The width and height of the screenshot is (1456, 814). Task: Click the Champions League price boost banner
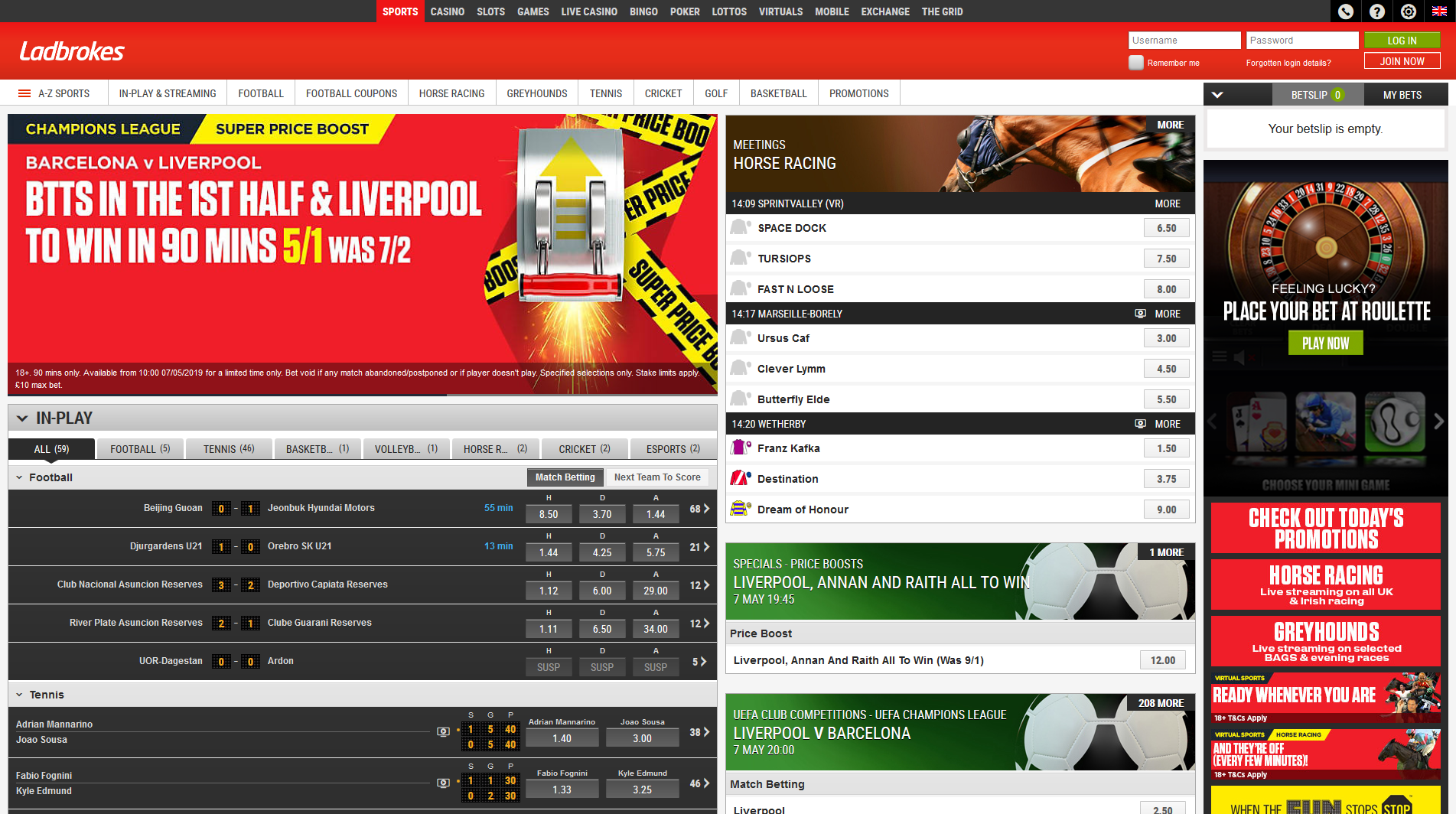(363, 255)
